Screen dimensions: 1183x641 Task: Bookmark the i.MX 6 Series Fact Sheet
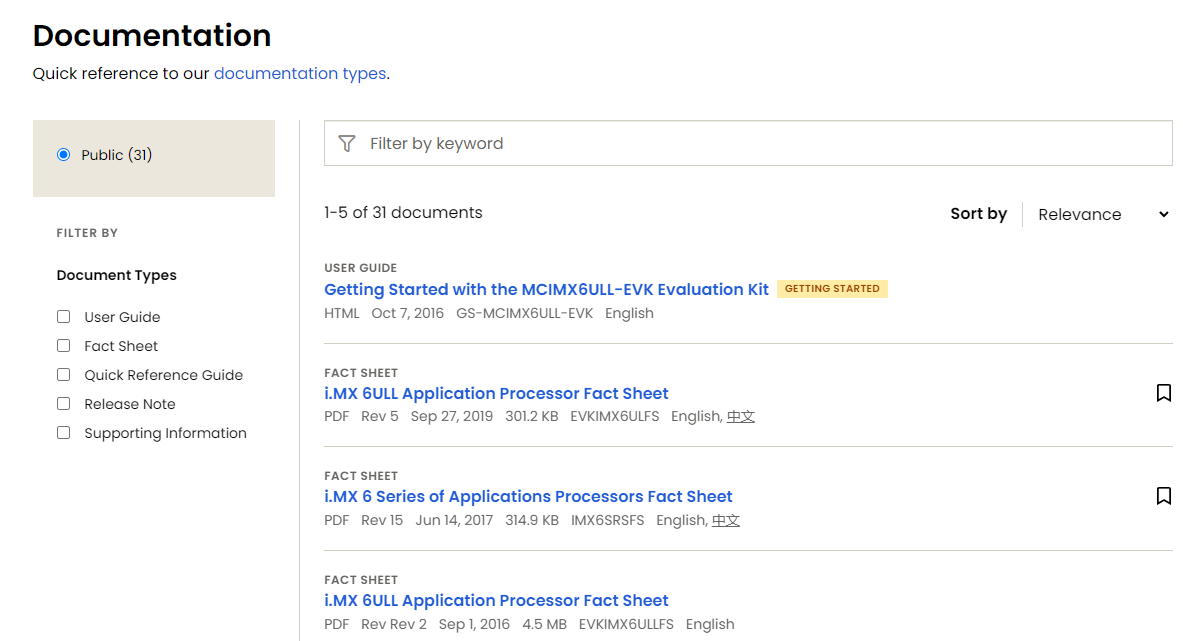tap(1163, 496)
